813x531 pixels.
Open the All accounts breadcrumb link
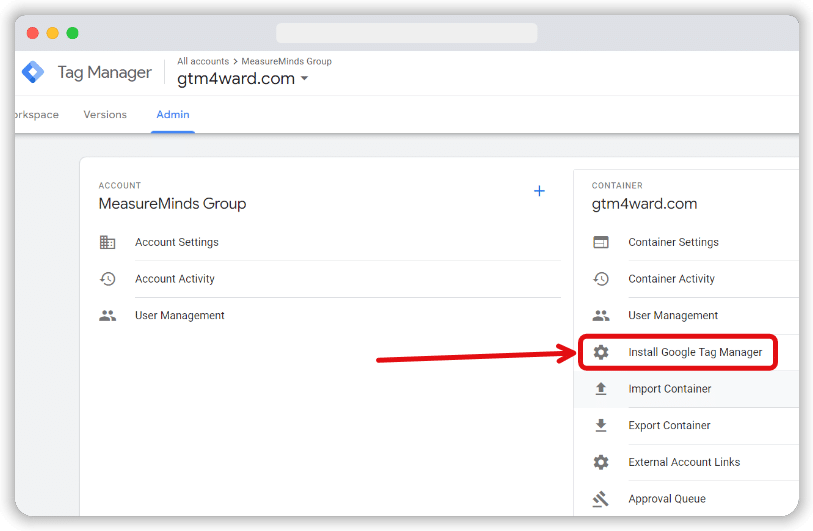coord(203,61)
